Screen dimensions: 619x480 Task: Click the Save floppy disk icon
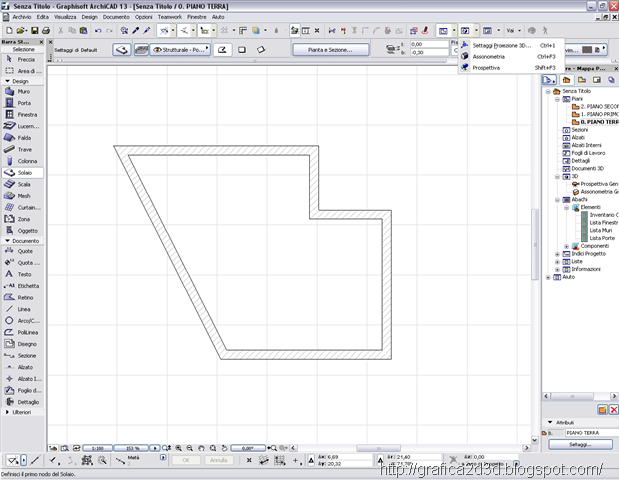click(35, 30)
